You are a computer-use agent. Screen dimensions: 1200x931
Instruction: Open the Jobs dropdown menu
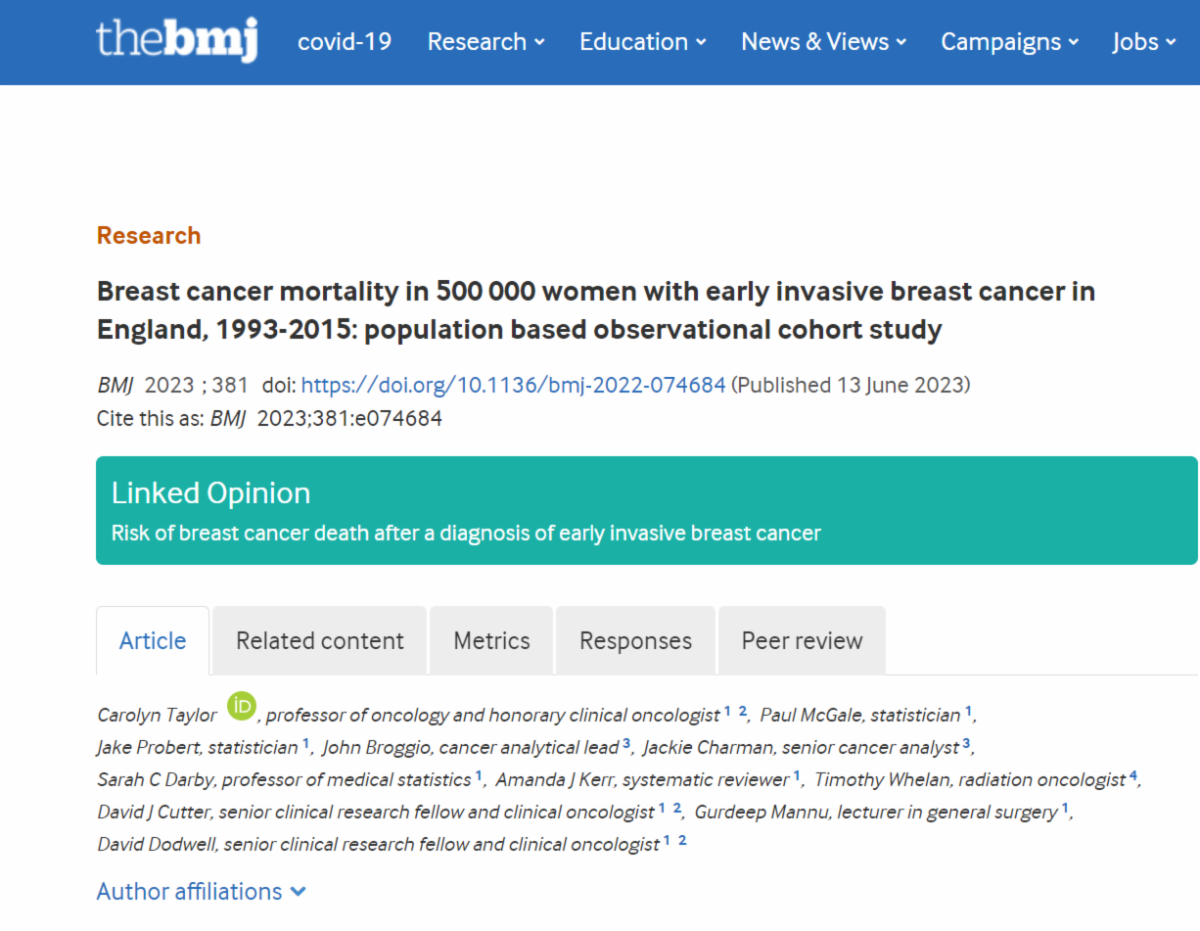click(1144, 42)
